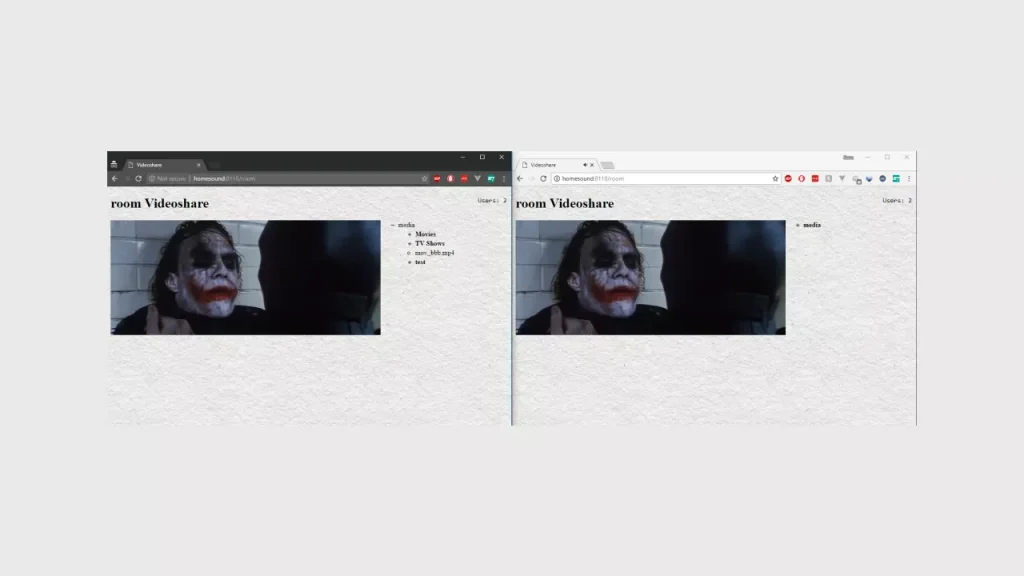Bookmark star in light window address bar
This screenshot has width=1024, height=576.
[775, 178]
